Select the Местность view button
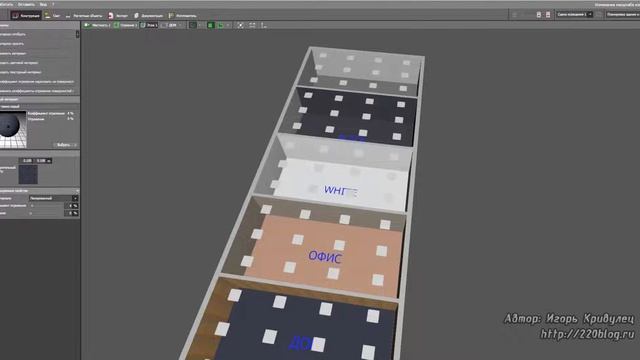The image size is (640, 360). 97,25
